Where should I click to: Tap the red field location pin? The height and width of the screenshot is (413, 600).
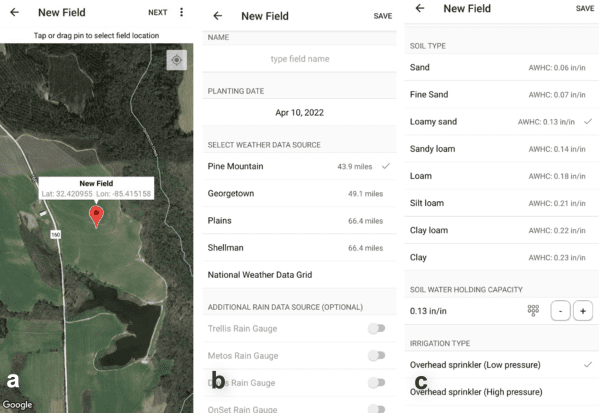point(96,216)
